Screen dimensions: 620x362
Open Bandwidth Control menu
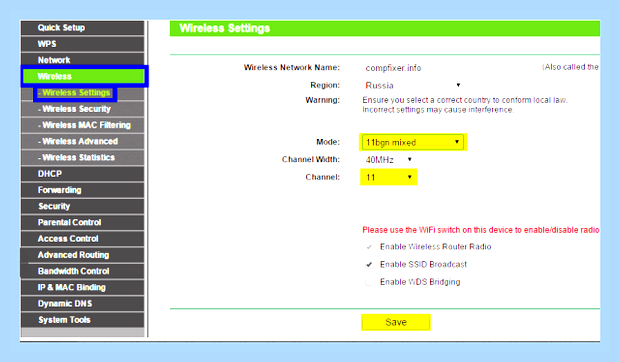click(83, 271)
